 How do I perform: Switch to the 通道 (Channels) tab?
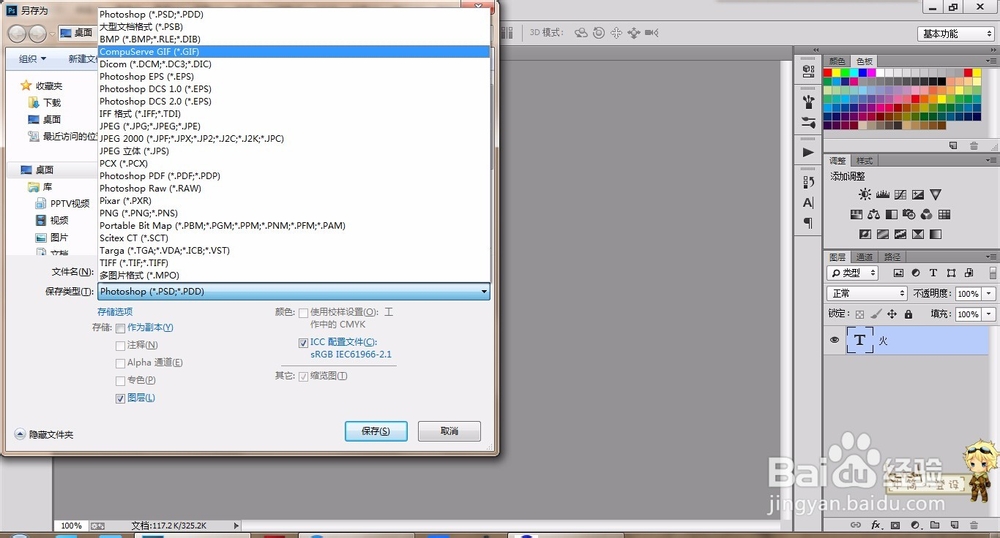coord(864,257)
